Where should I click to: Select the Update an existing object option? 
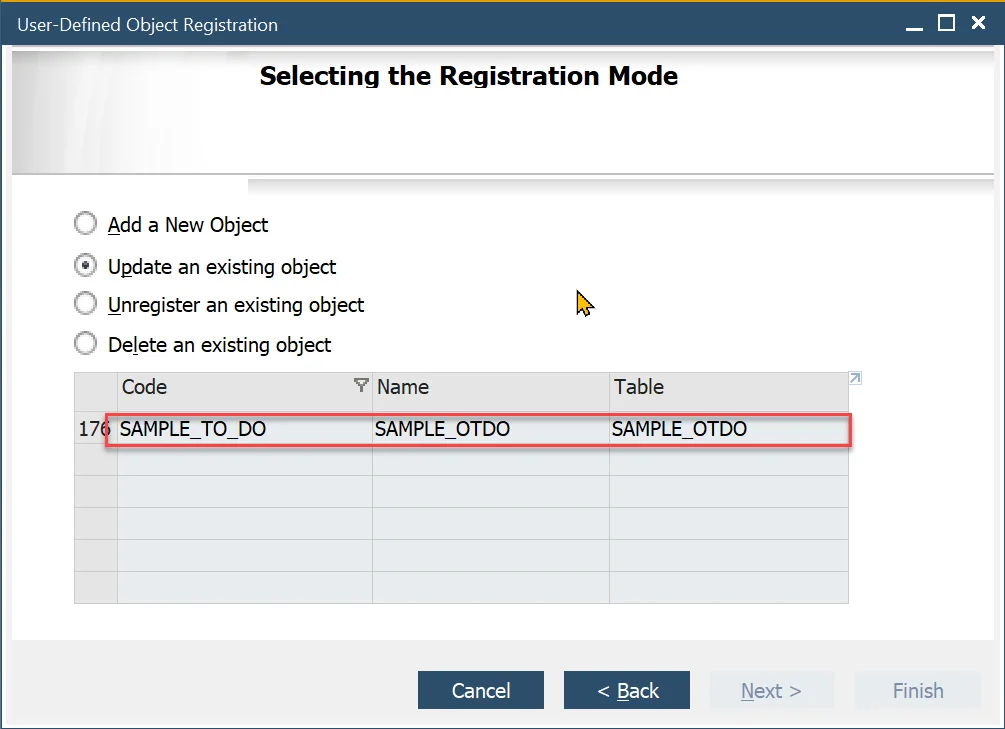point(86,265)
